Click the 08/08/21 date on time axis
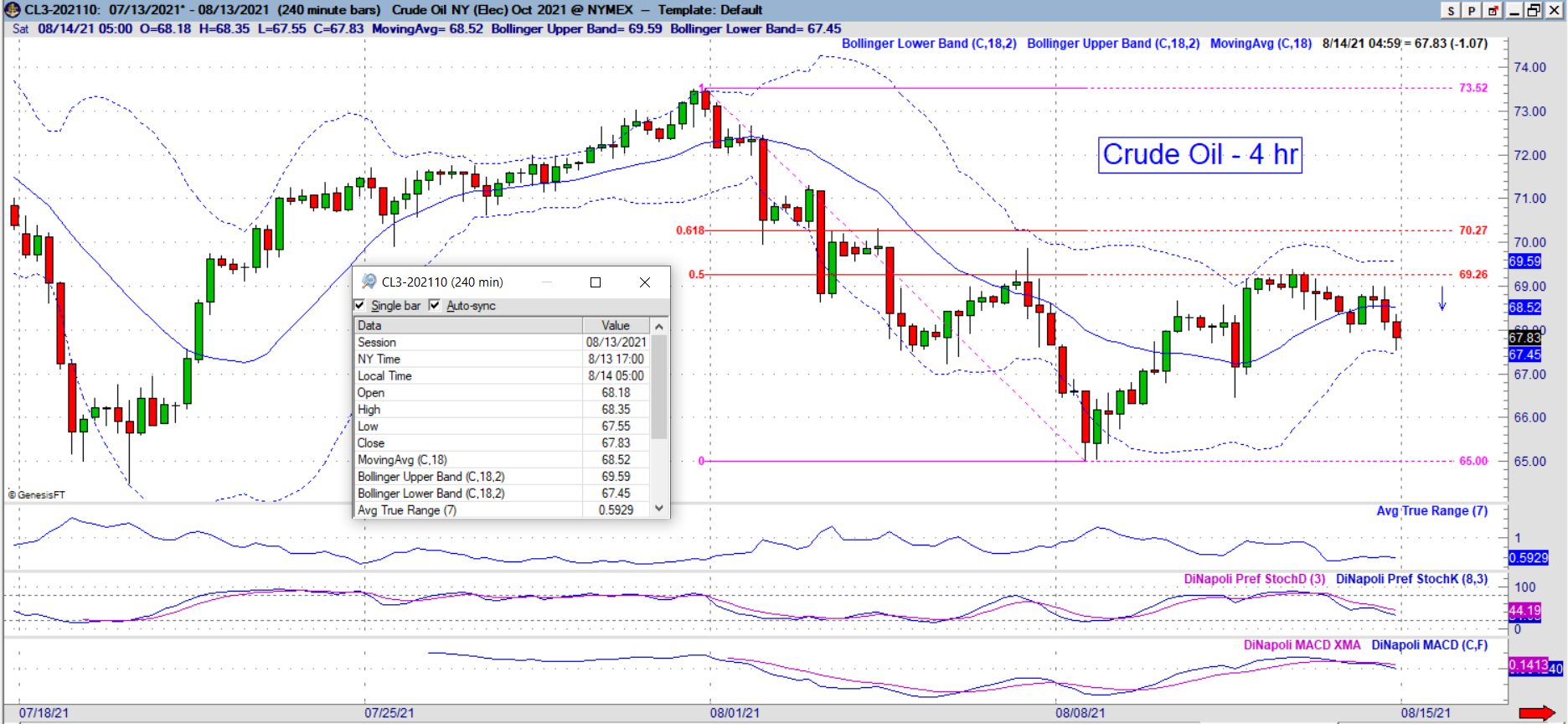This screenshot has height=724, width=1568. tap(1080, 713)
